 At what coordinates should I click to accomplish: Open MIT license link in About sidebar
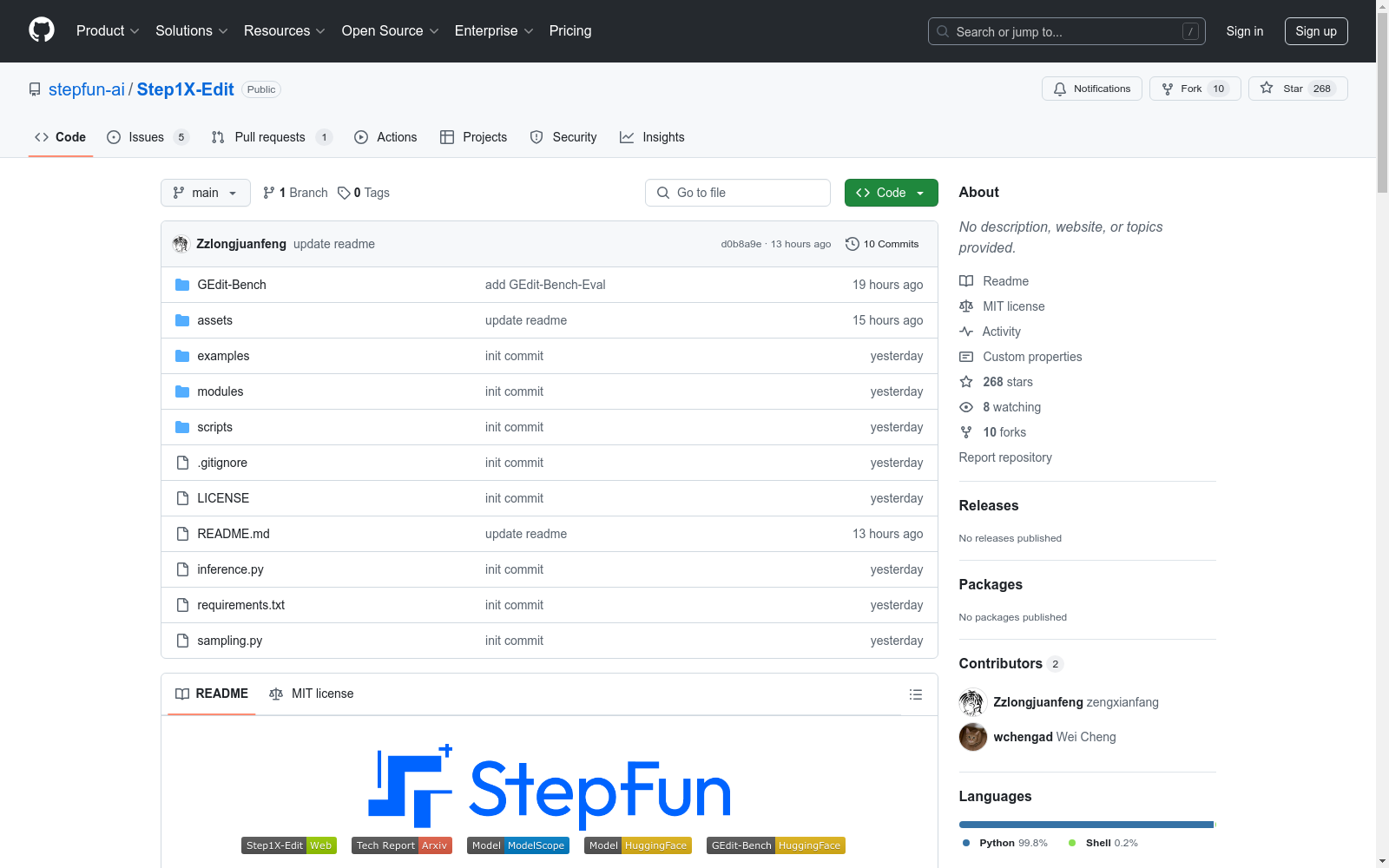(x=1002, y=306)
